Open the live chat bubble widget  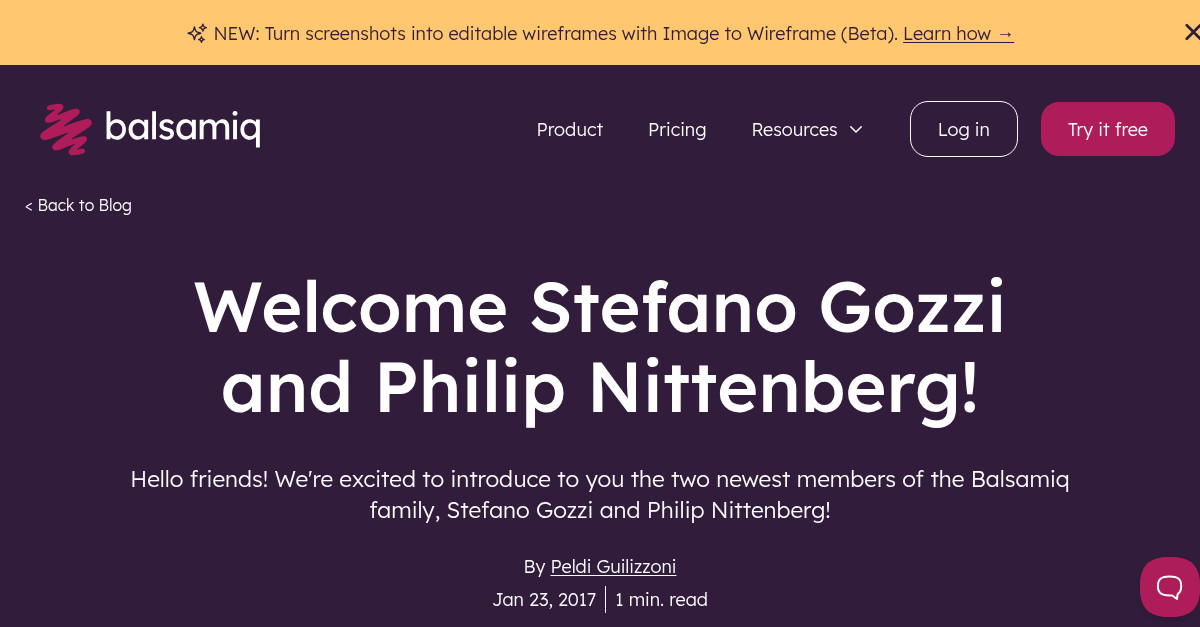pos(1168,587)
